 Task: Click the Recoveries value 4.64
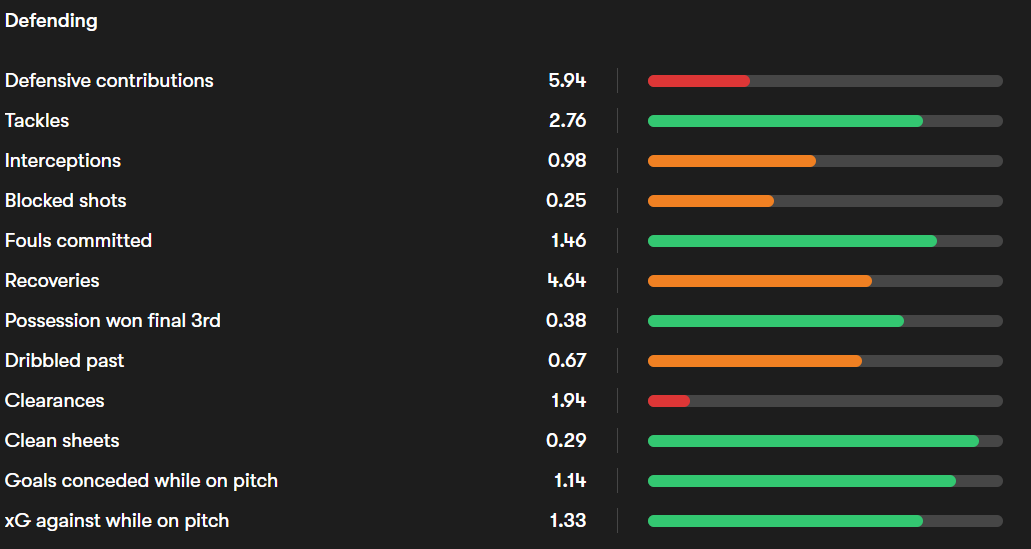tap(567, 281)
